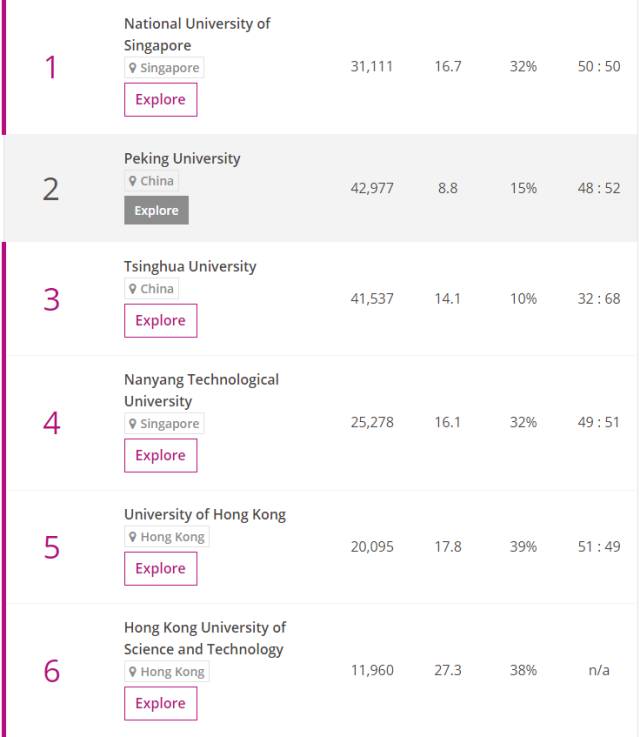Open University of Hong Kong title link

coord(205,514)
